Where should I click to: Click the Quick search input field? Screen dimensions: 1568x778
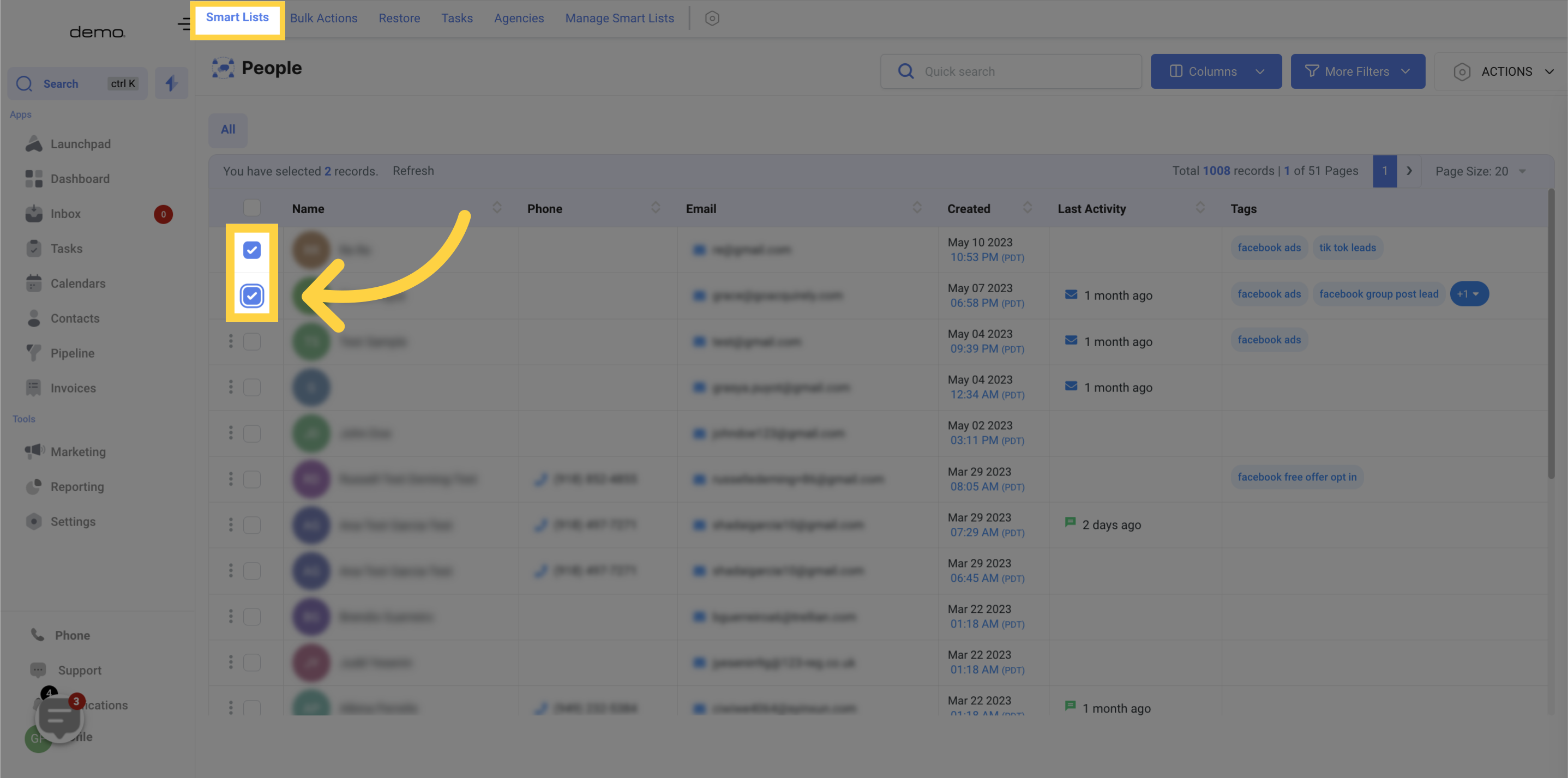1011,71
